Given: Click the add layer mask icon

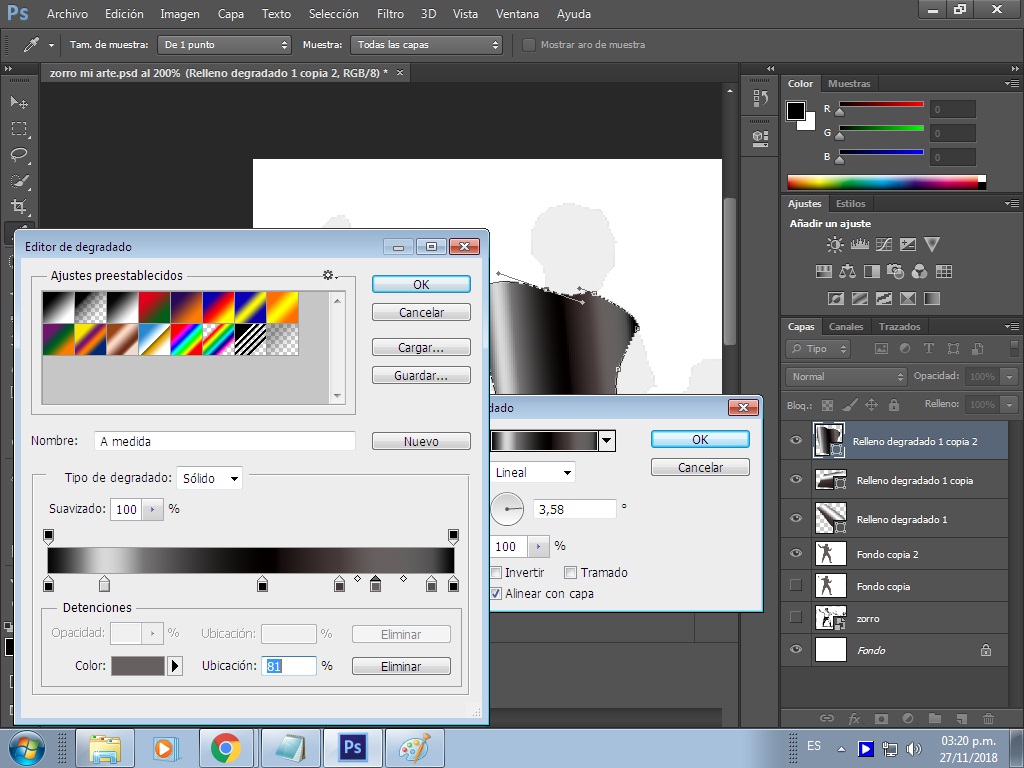Looking at the screenshot, I should coord(882,718).
